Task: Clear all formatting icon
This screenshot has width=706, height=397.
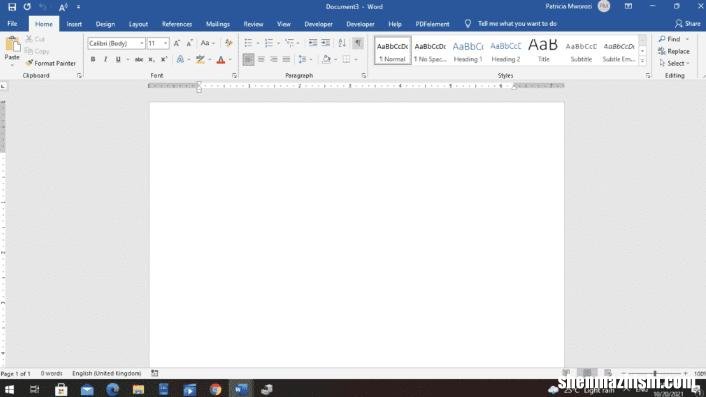Action: [229, 43]
